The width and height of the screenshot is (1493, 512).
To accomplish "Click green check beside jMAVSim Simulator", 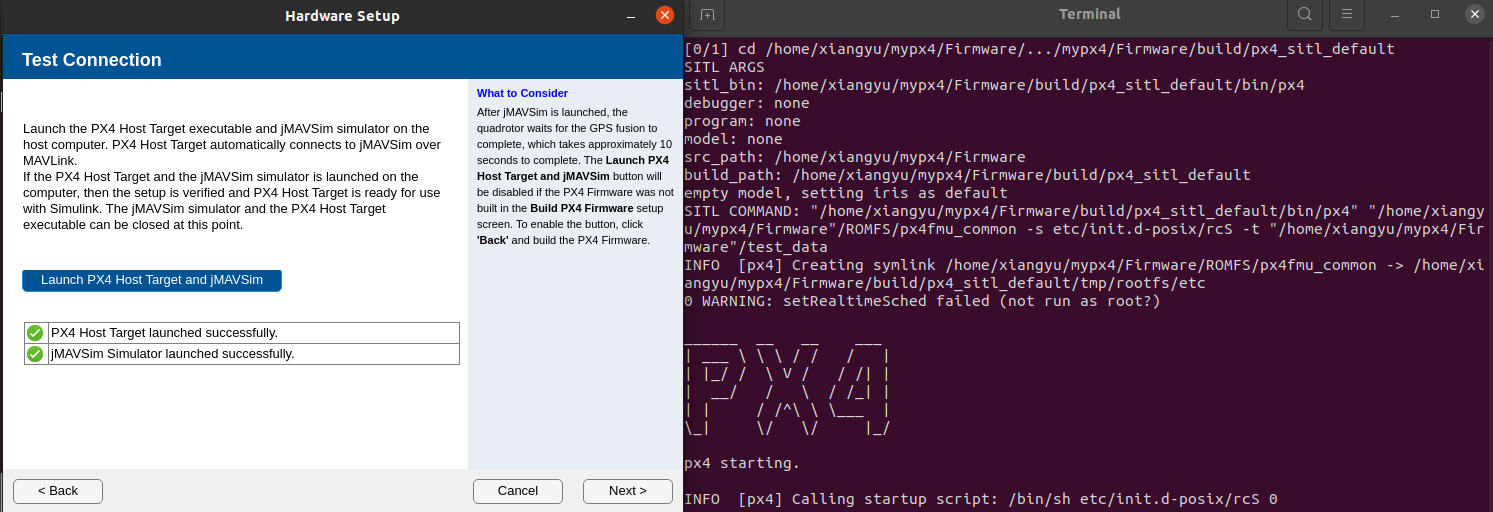I will pyautogui.click(x=35, y=354).
